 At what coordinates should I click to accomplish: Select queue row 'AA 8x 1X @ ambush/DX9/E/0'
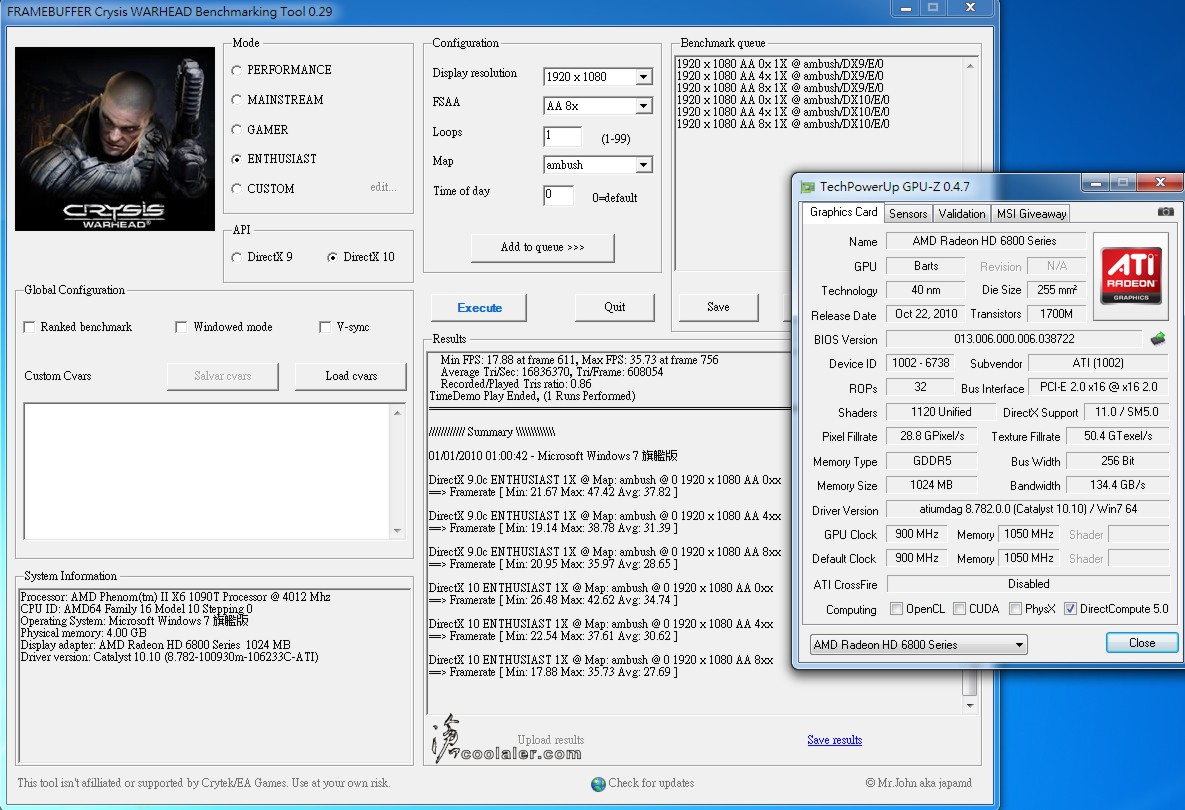pos(780,88)
